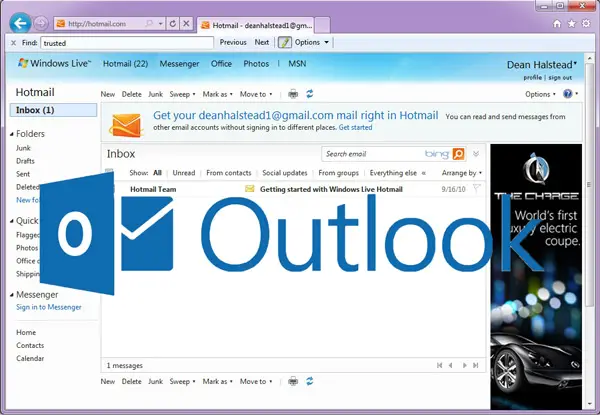
Task: Click the address bar search magnifier
Action: [149, 24]
